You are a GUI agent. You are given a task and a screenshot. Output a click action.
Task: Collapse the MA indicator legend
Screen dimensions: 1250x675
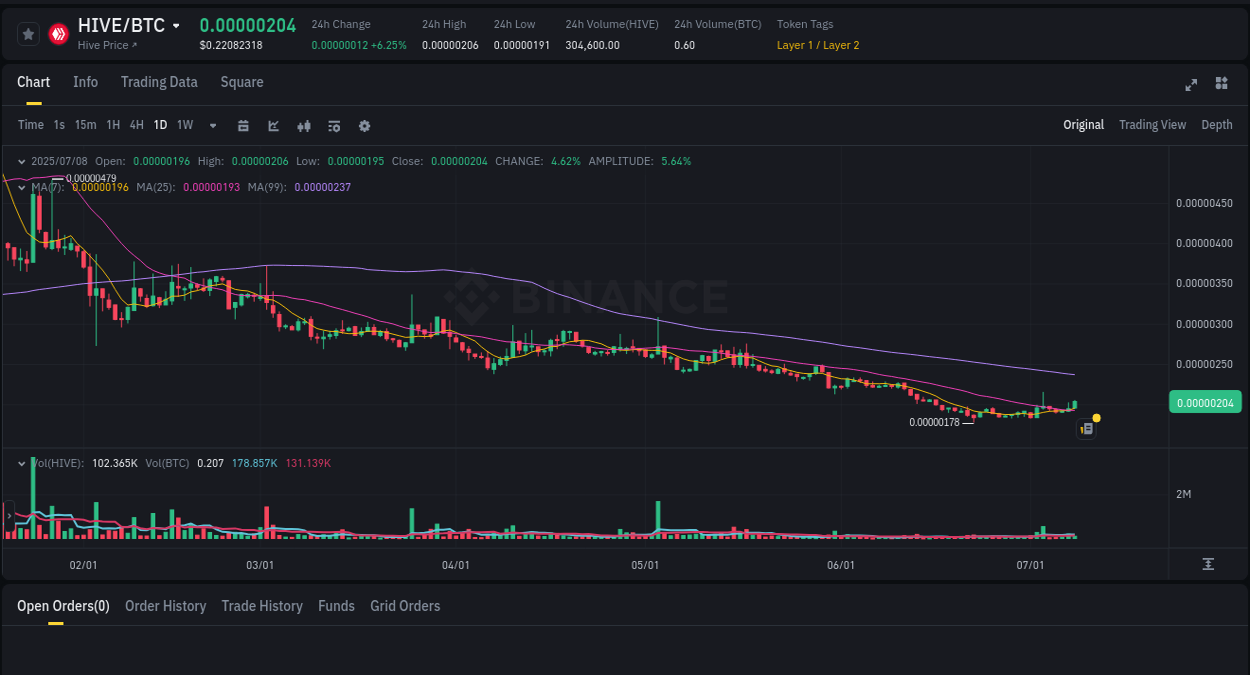(20, 186)
